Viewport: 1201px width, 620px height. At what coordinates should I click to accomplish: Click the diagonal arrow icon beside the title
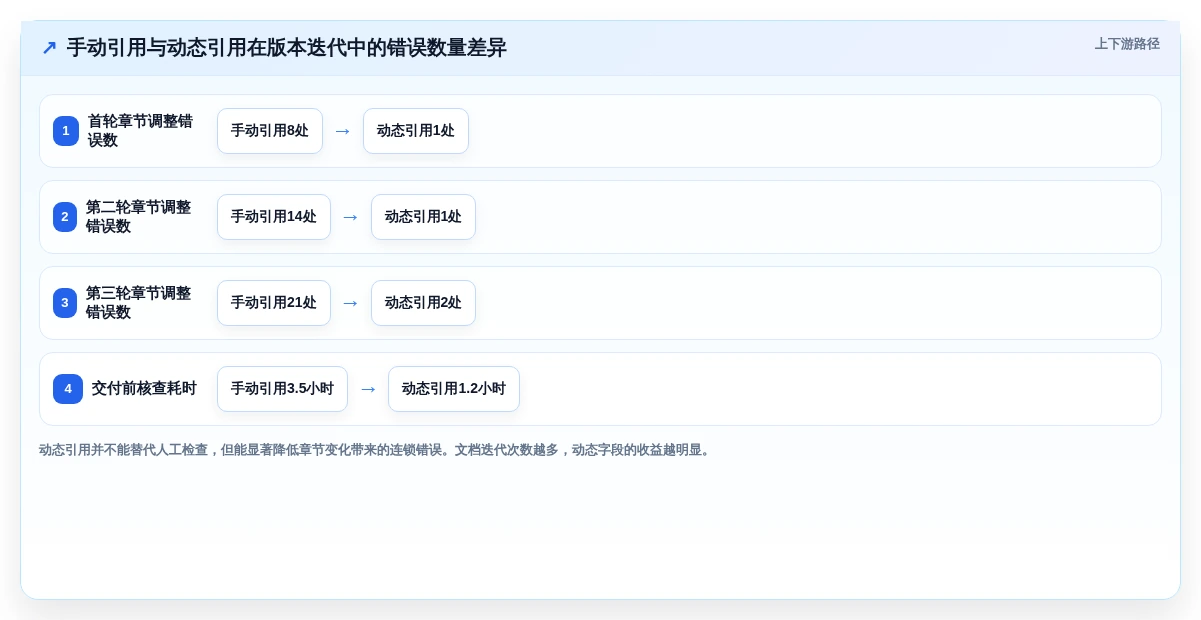pyautogui.click(x=49, y=48)
